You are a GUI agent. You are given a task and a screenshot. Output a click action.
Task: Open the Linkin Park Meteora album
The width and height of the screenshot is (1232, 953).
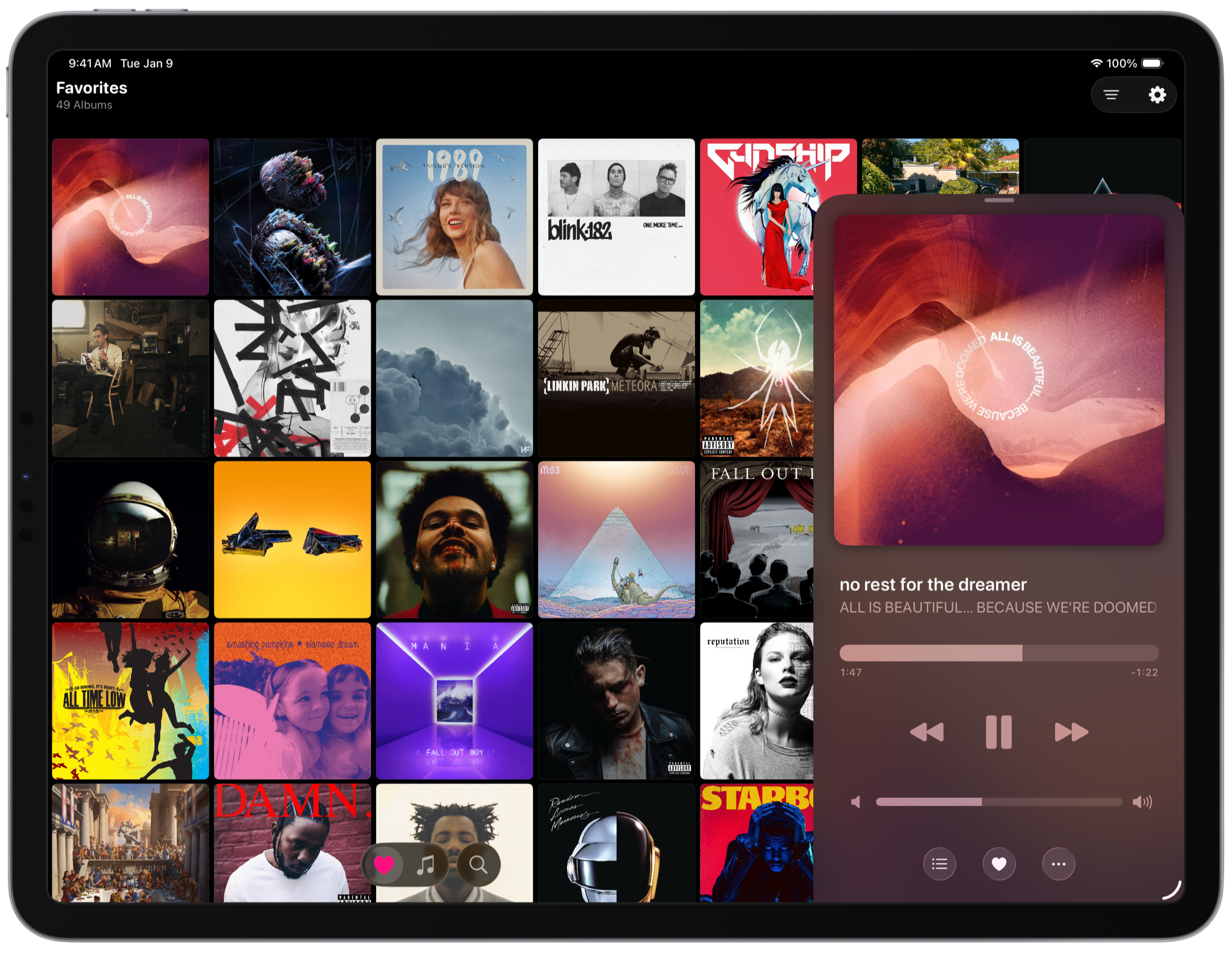pyautogui.click(x=616, y=378)
